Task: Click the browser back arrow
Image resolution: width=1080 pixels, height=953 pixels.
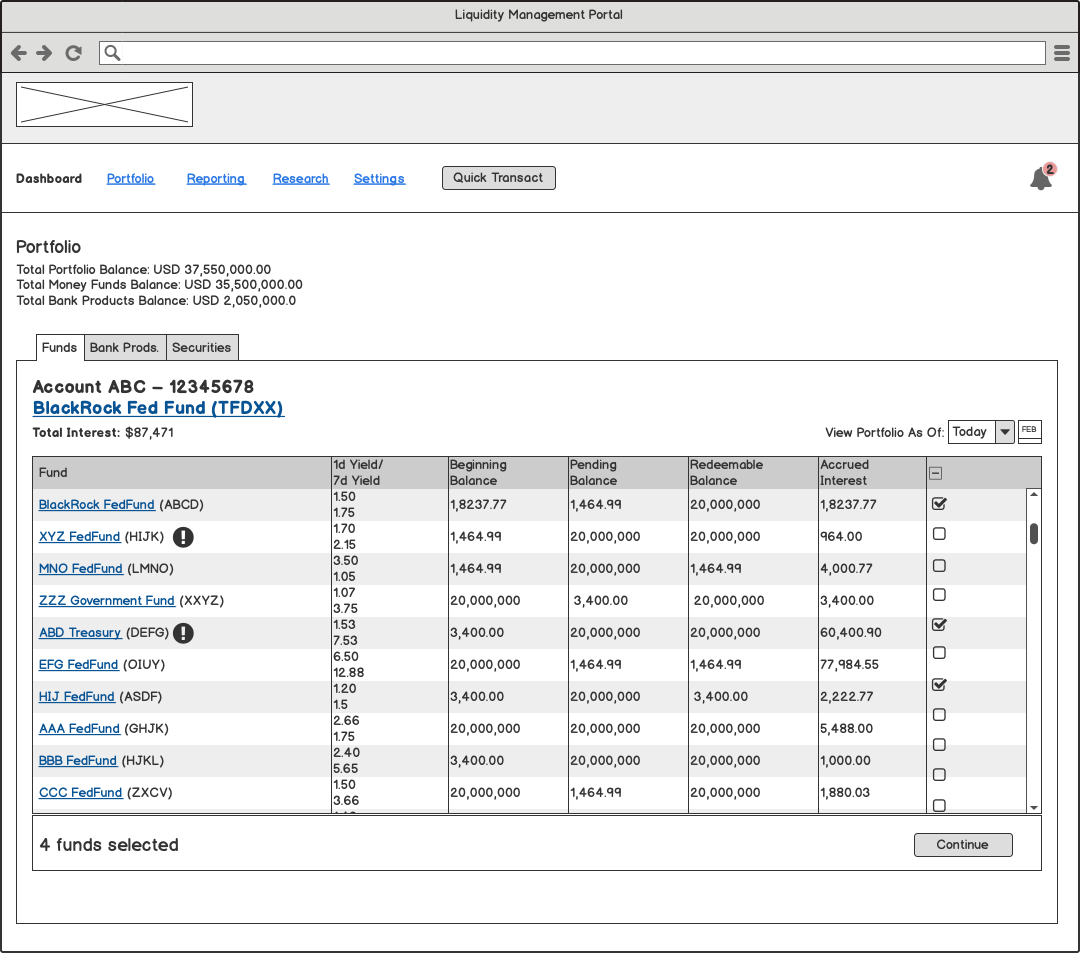Action: click(19, 53)
